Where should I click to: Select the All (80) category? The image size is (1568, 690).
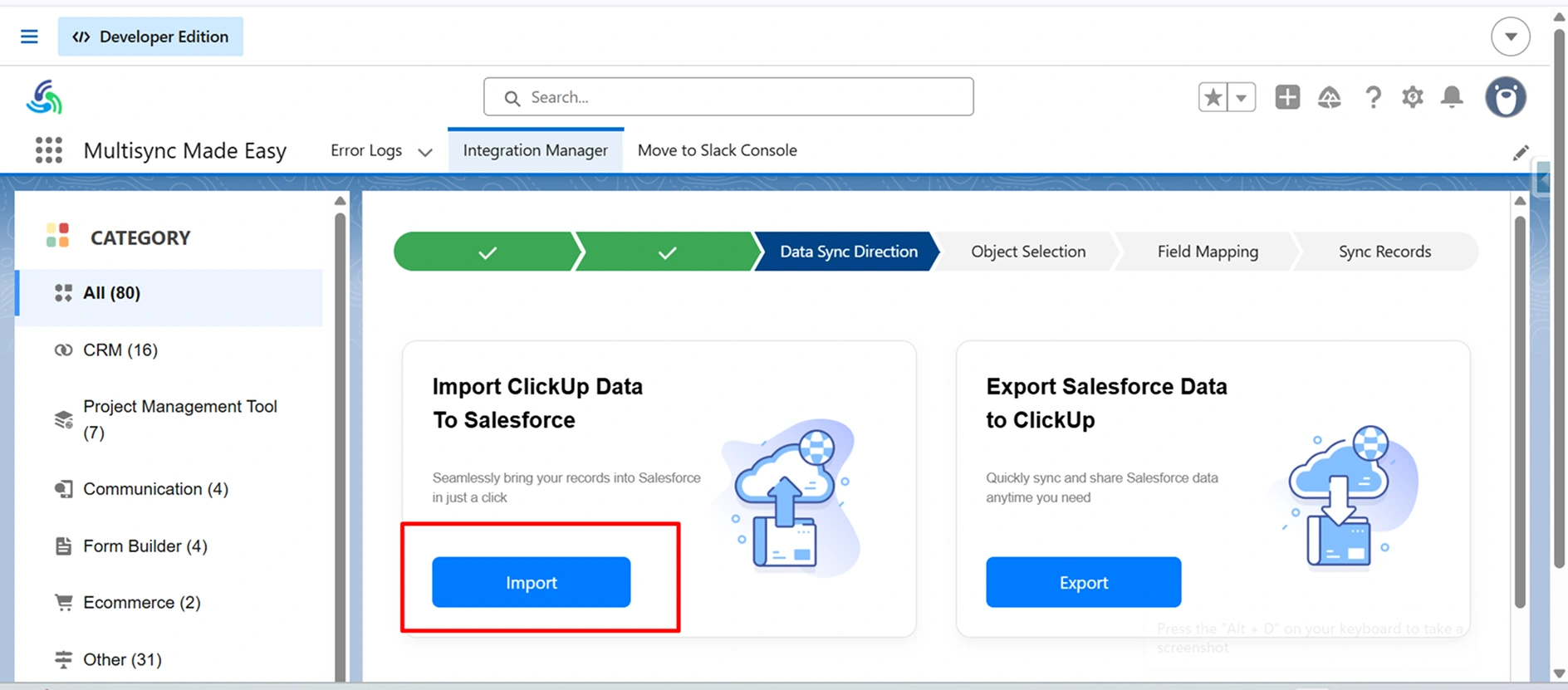tap(169, 293)
